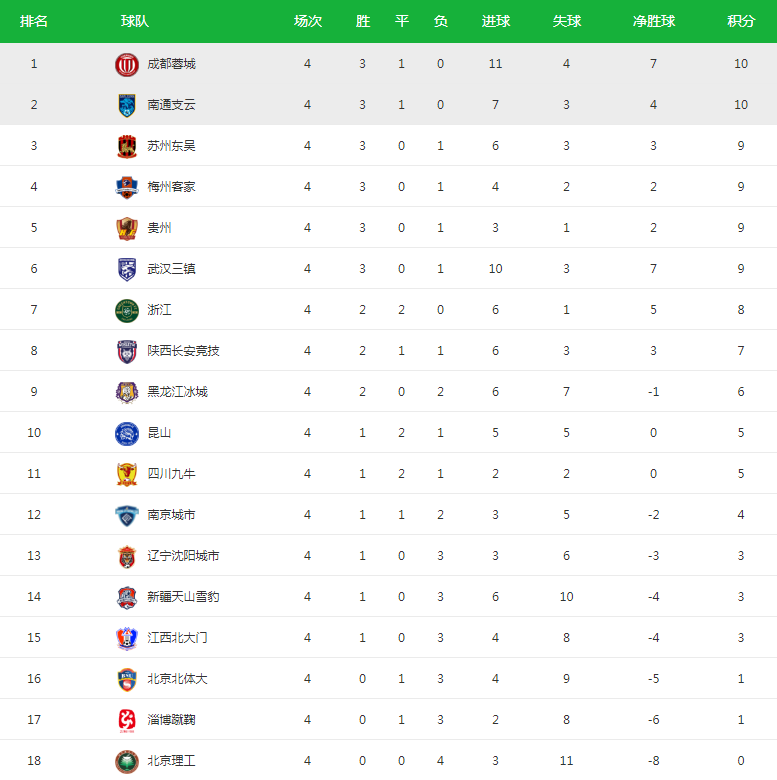The height and width of the screenshot is (780, 777).
Task: Click the 南通支云 team crest
Action: click(x=127, y=105)
